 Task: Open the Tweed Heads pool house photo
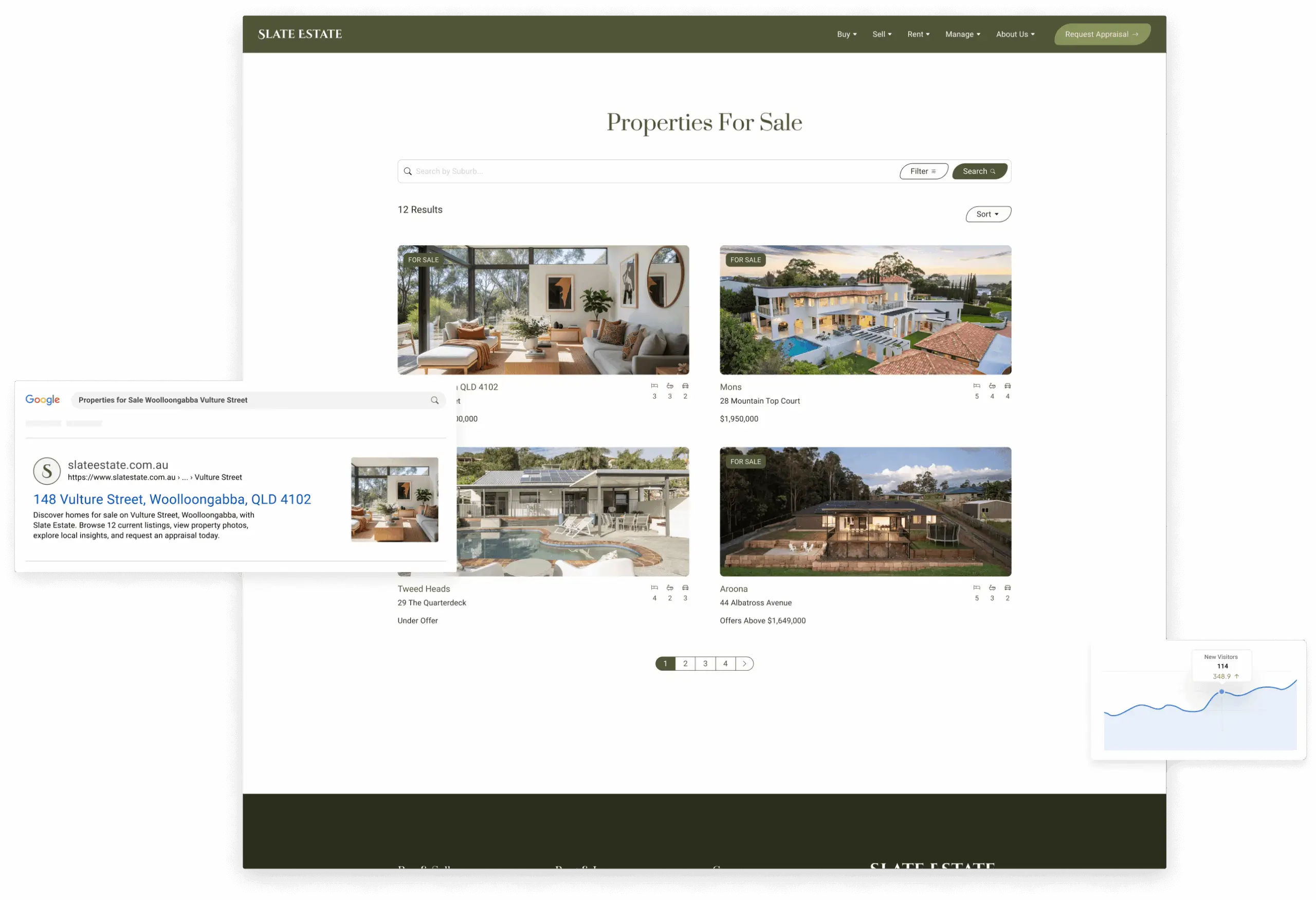(x=573, y=512)
